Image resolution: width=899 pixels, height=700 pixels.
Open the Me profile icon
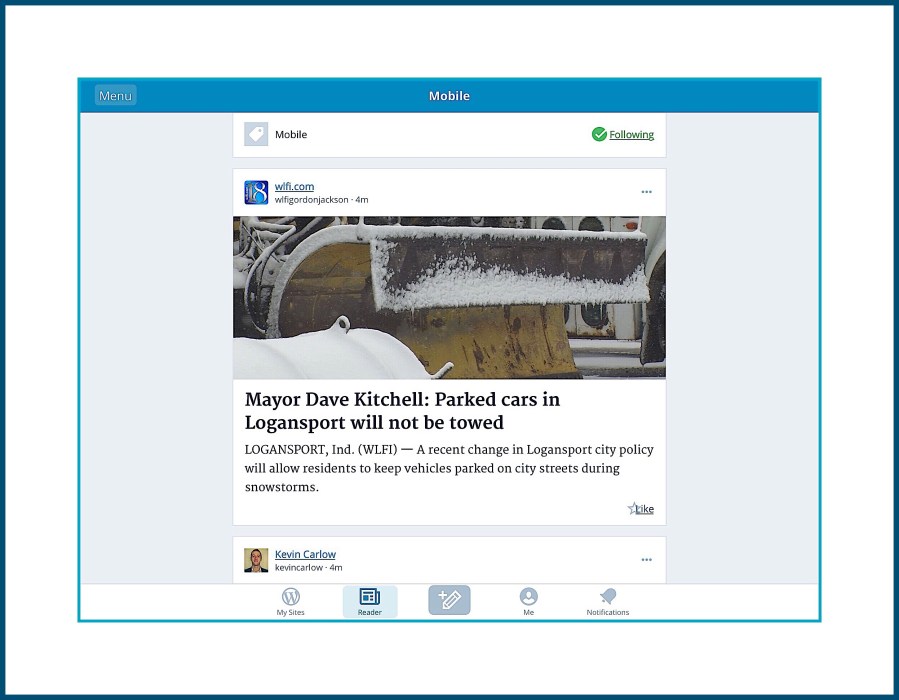pyautogui.click(x=528, y=598)
